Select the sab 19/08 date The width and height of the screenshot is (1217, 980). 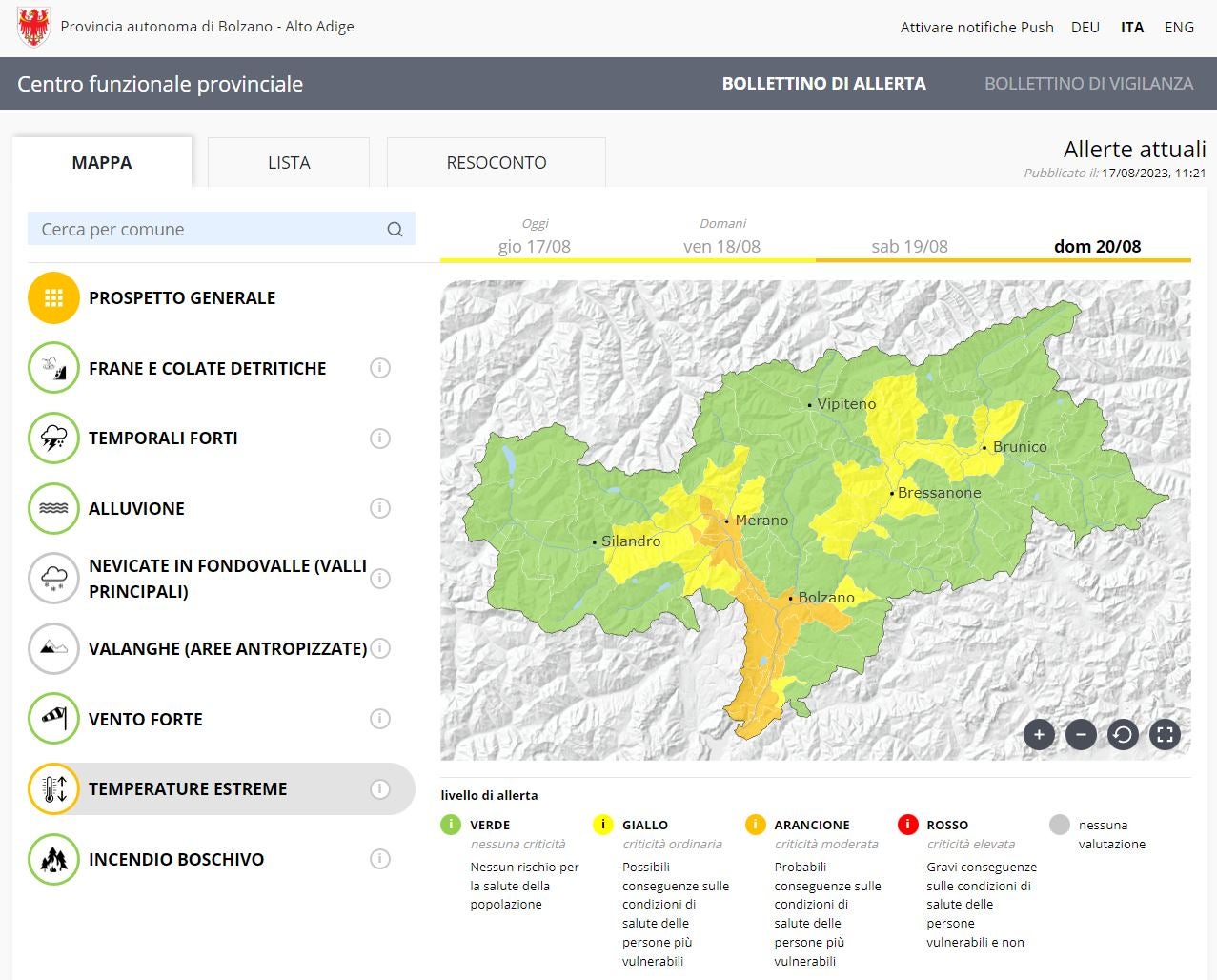pyautogui.click(x=909, y=246)
